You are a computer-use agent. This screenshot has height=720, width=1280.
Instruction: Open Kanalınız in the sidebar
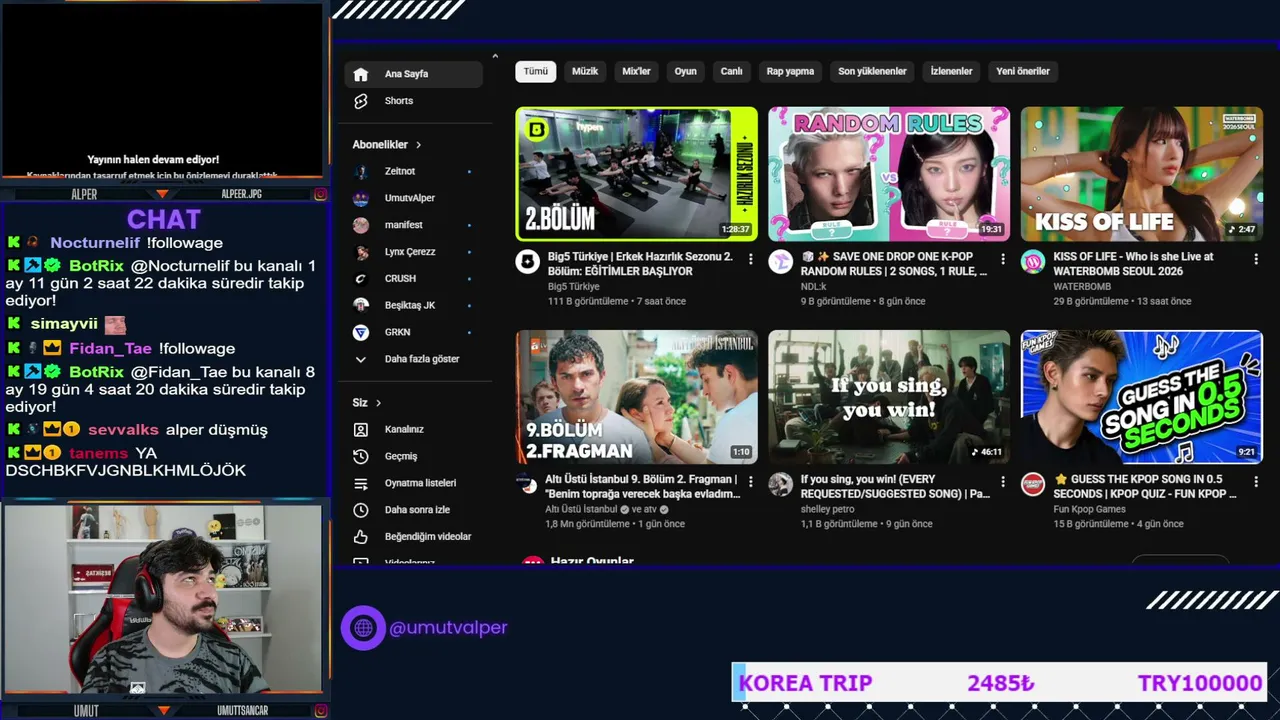(x=414, y=429)
